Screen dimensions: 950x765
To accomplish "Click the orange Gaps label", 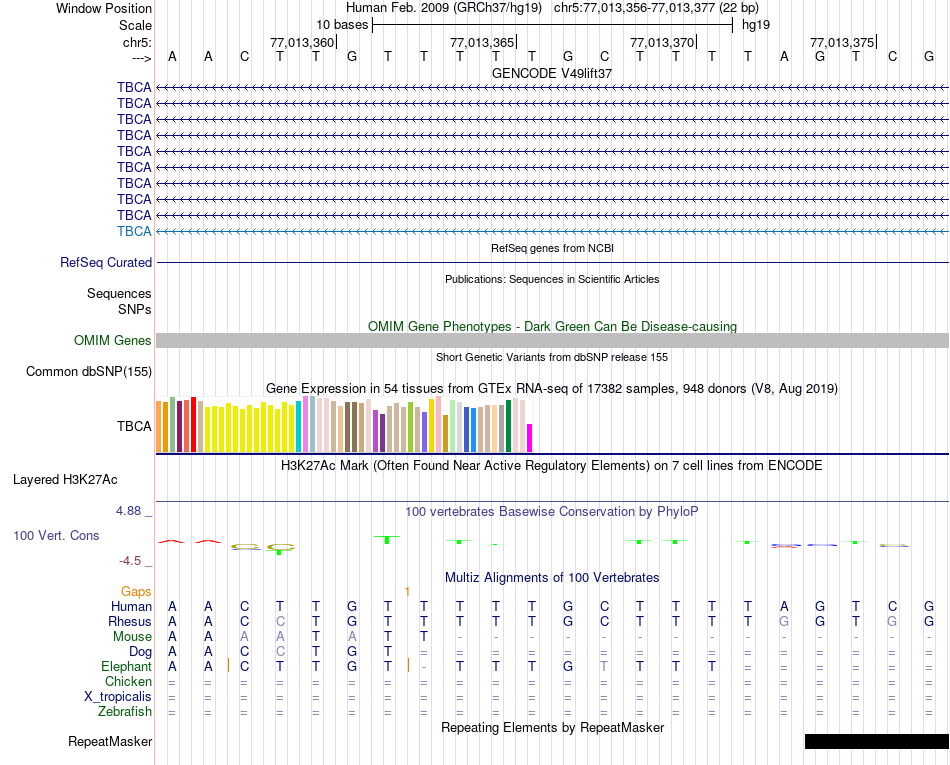I will [136, 592].
